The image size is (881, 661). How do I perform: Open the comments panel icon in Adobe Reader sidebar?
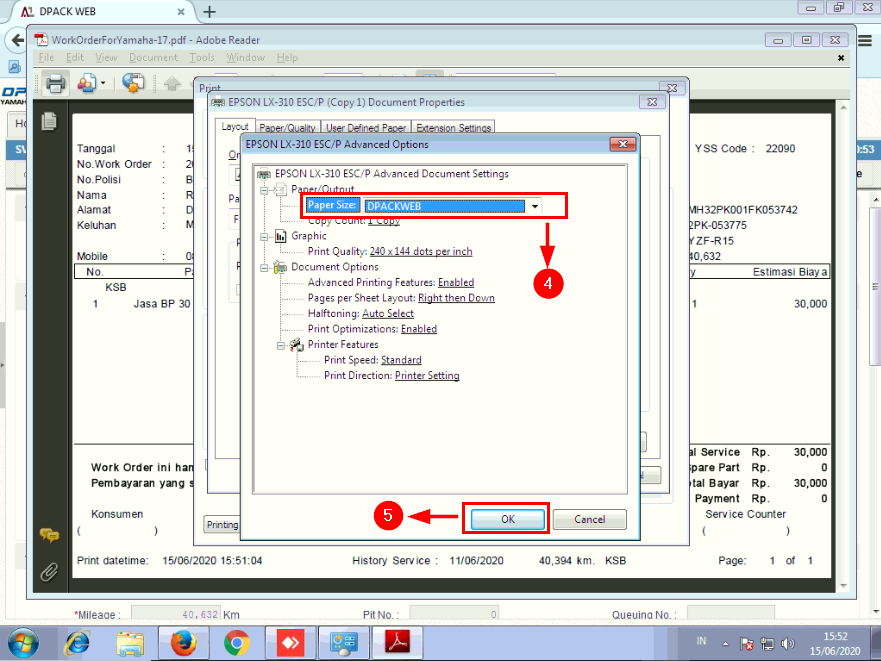coord(49,535)
